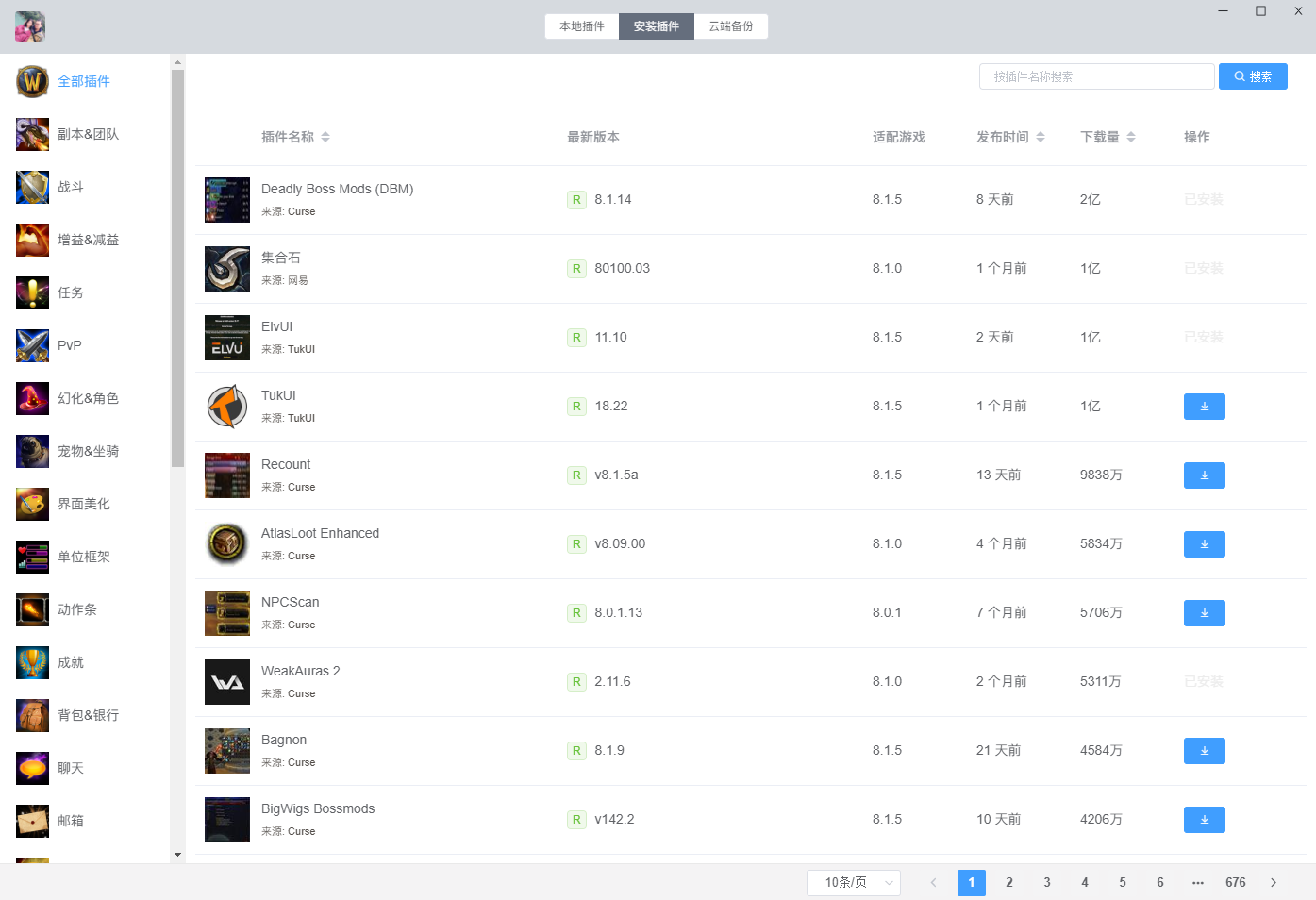Switch to 安装插件 tab
The image size is (1316, 900).
(657, 26)
